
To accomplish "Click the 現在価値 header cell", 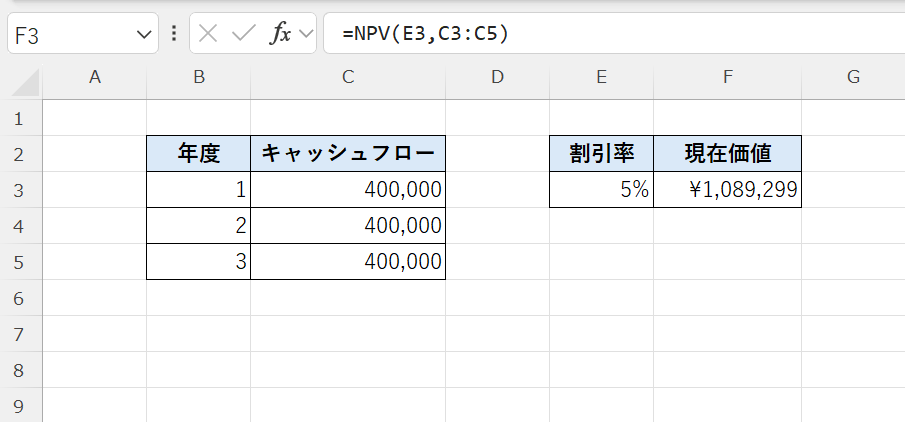I will 727,154.
